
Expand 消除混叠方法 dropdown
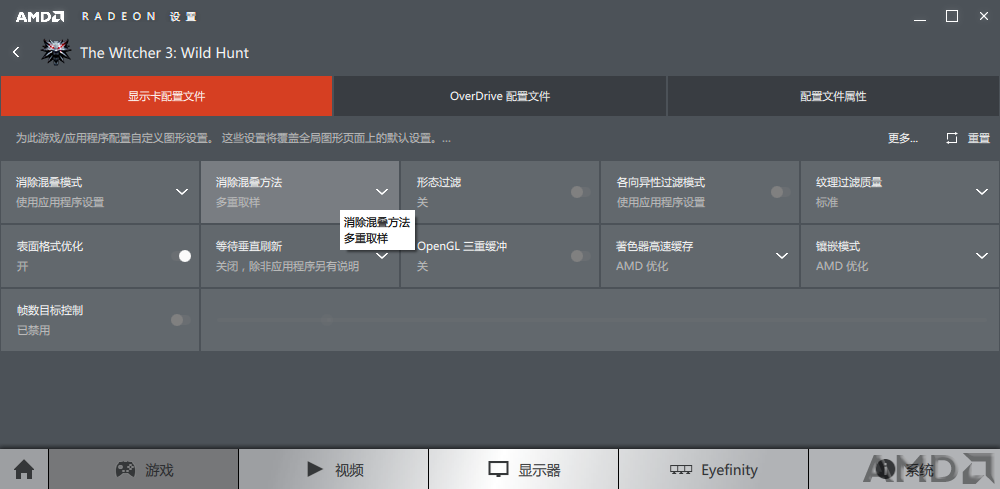click(382, 192)
